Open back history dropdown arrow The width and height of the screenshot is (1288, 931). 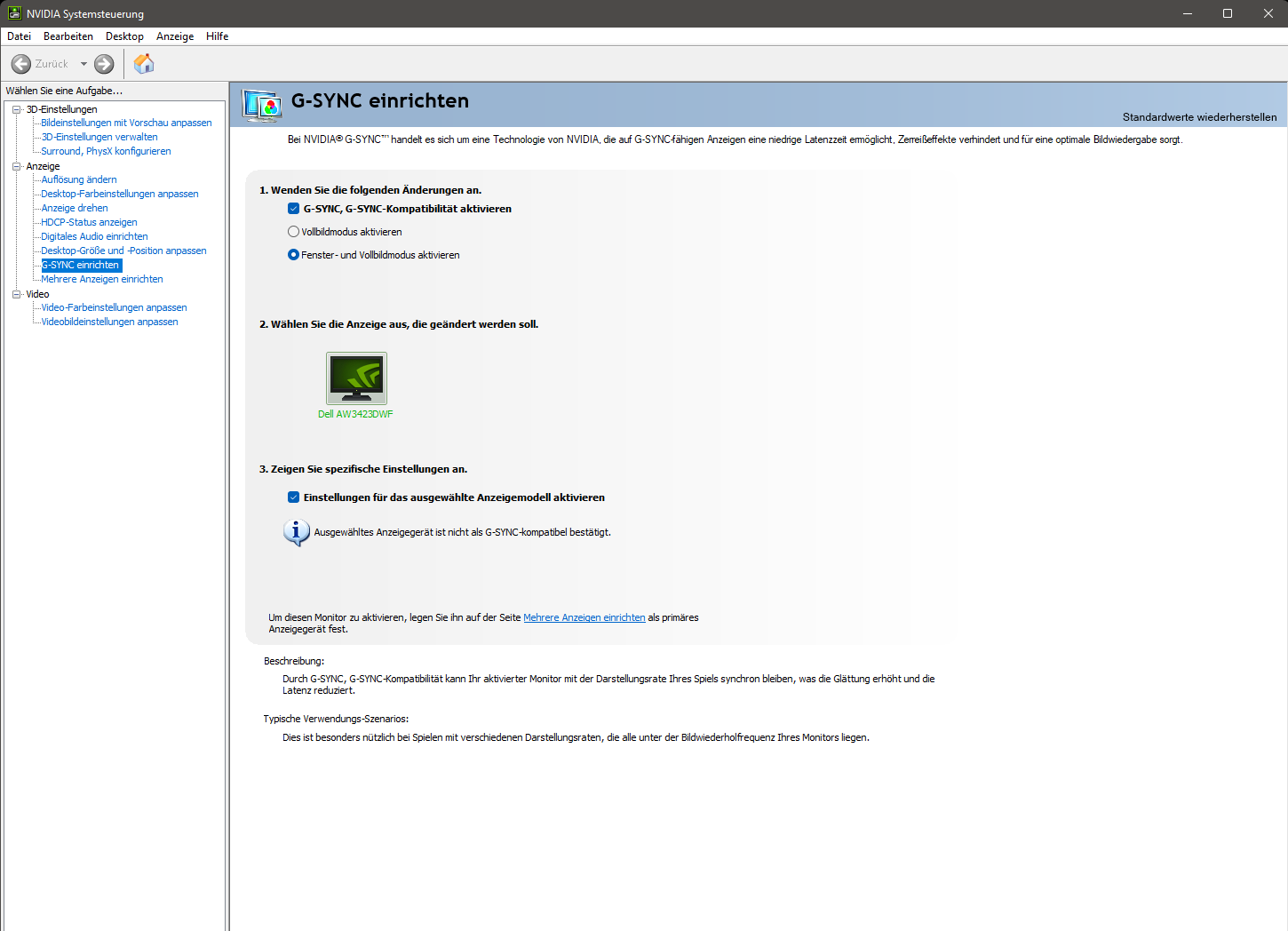point(83,64)
